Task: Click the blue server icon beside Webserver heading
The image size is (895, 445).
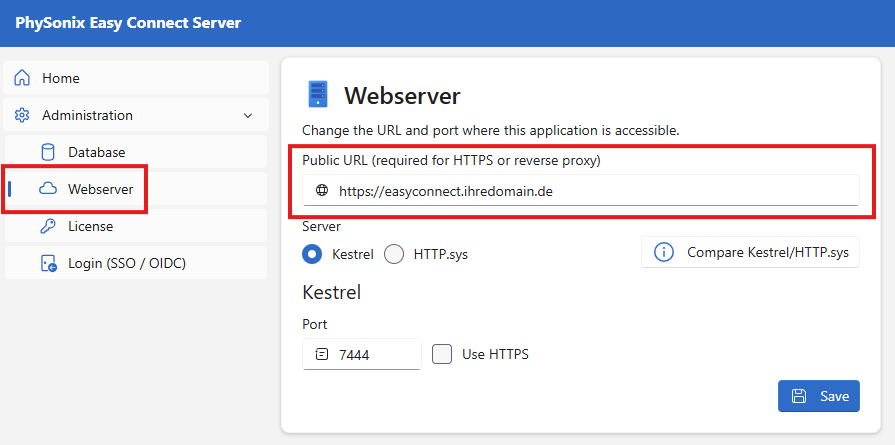Action: point(318,94)
